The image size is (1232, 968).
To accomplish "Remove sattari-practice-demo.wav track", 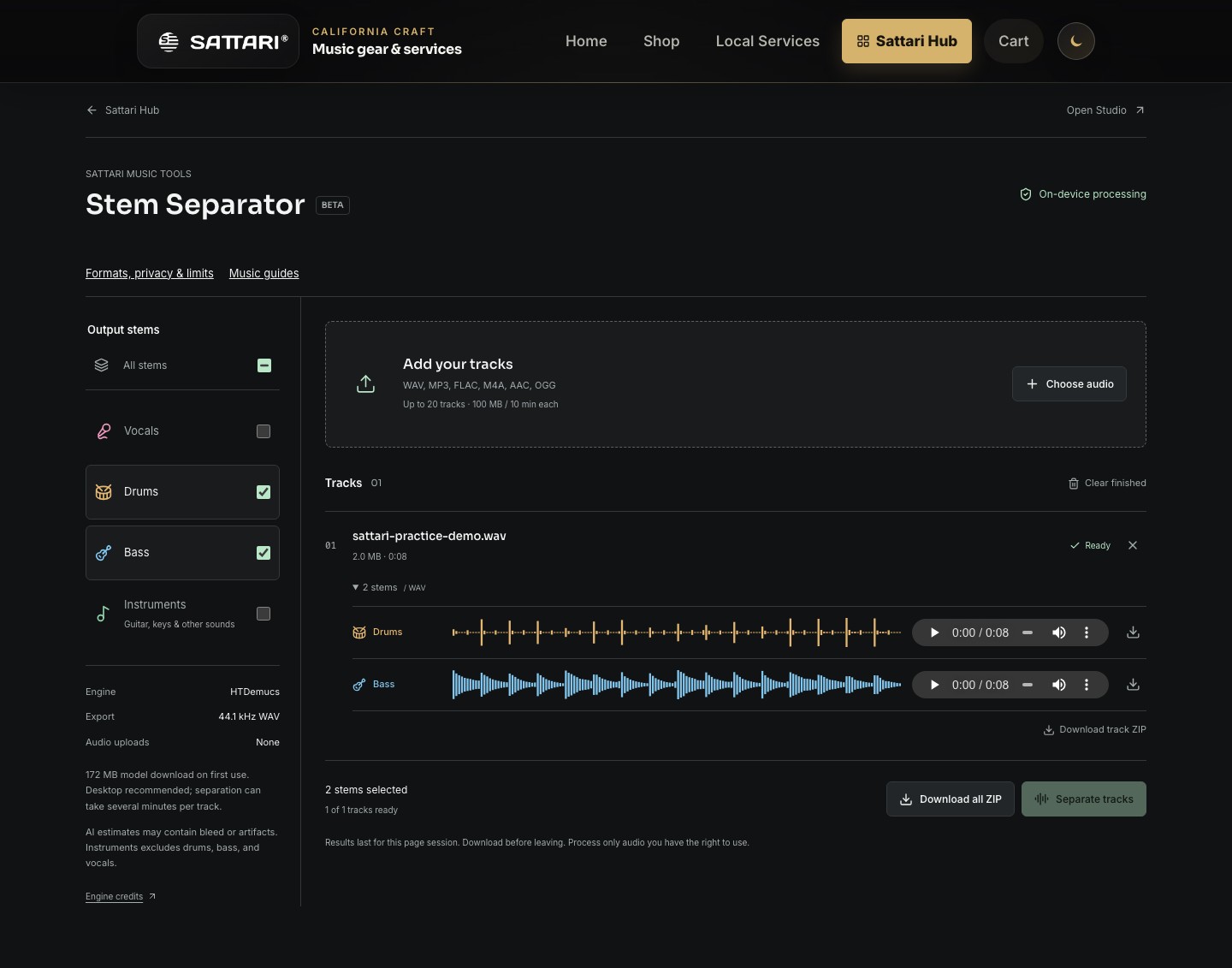I will pyautogui.click(x=1133, y=545).
